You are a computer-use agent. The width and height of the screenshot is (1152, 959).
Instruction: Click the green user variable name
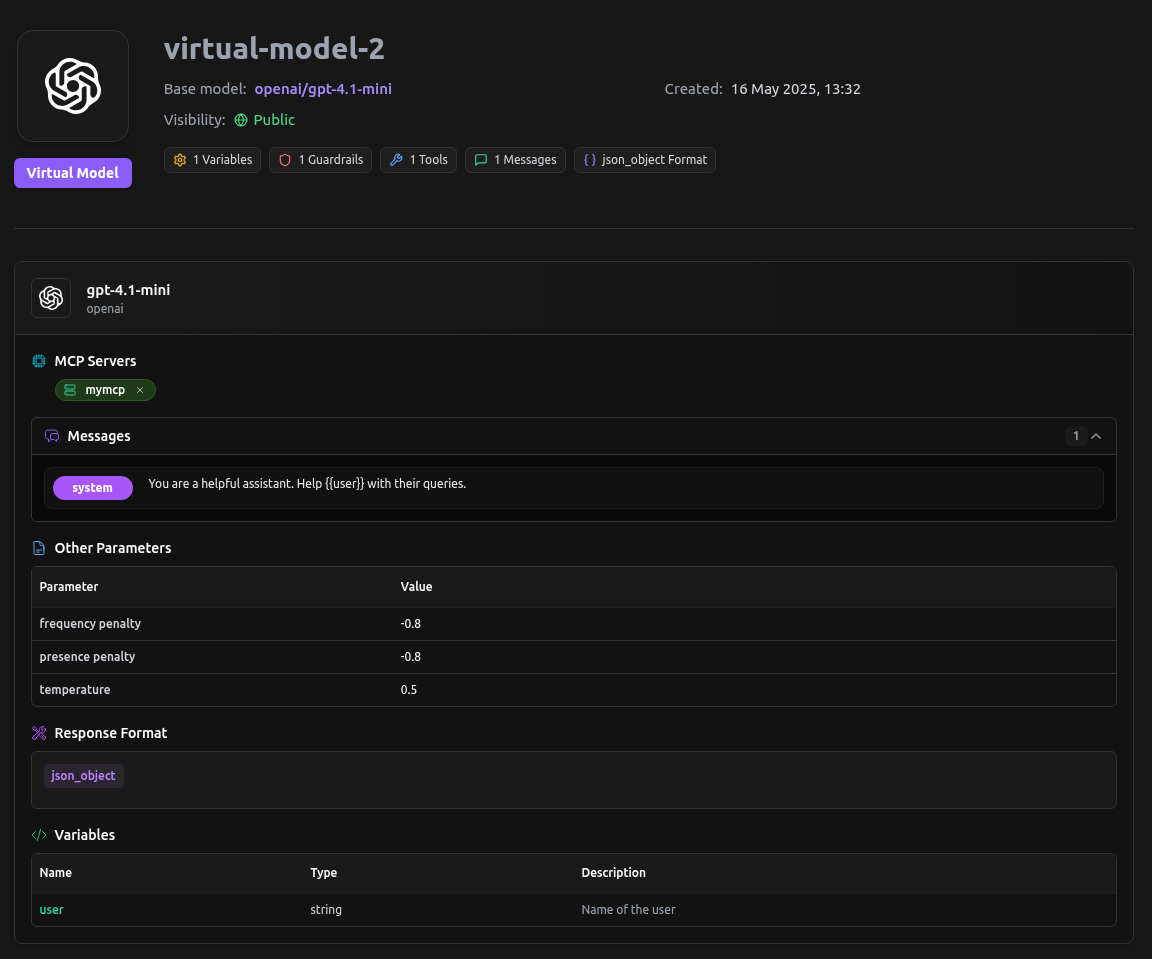(52, 910)
